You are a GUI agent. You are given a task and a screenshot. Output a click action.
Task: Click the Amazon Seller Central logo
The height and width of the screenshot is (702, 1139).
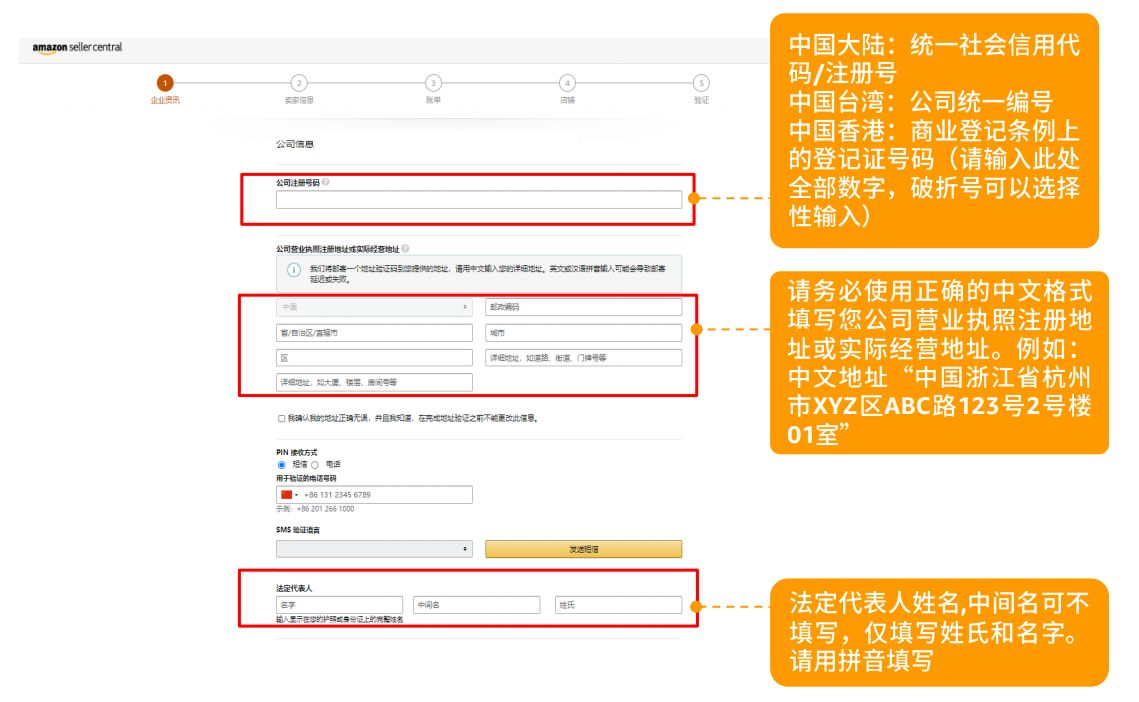[77, 48]
